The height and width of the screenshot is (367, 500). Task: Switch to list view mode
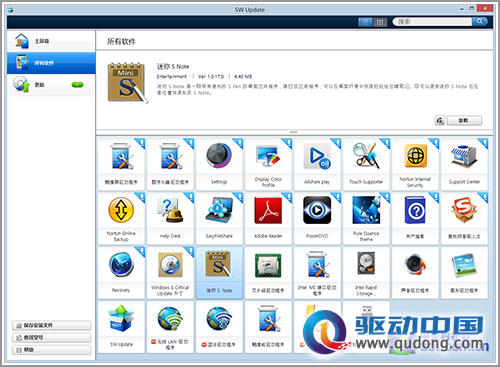[x=365, y=22]
